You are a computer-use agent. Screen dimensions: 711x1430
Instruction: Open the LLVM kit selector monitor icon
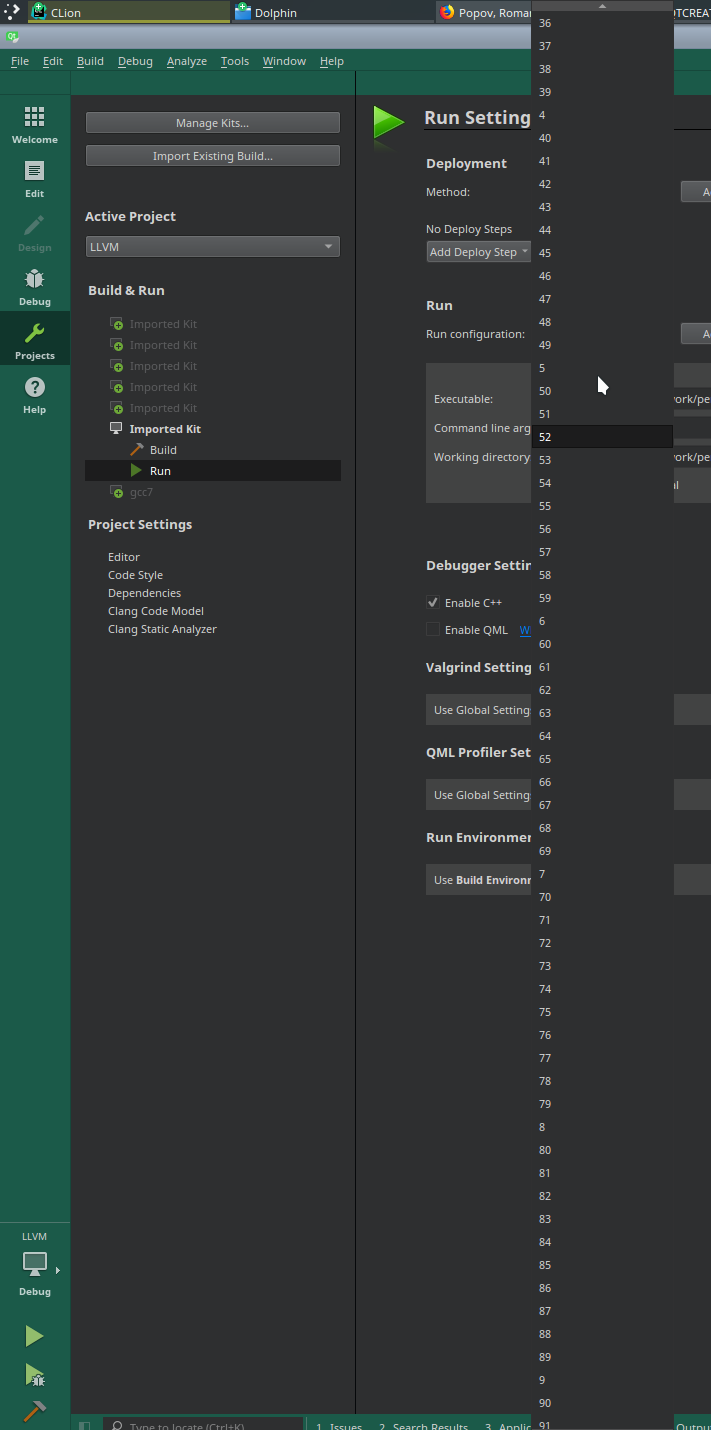pyautogui.click(x=35, y=1264)
